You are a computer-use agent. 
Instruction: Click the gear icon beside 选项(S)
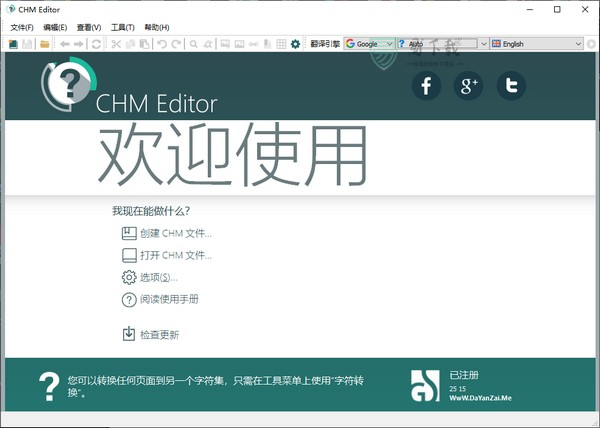click(129, 277)
